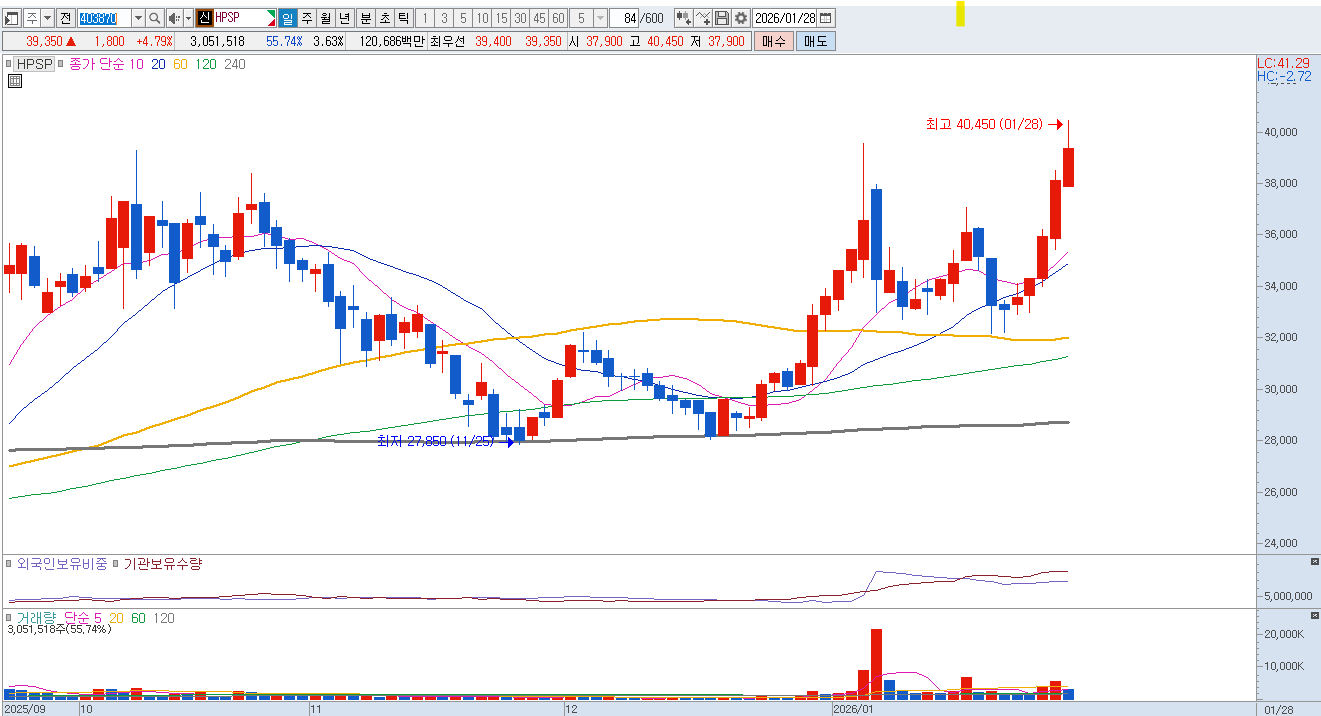Switch to the weekly (주) chart period
The image size is (1321, 716).
(x=306, y=19)
